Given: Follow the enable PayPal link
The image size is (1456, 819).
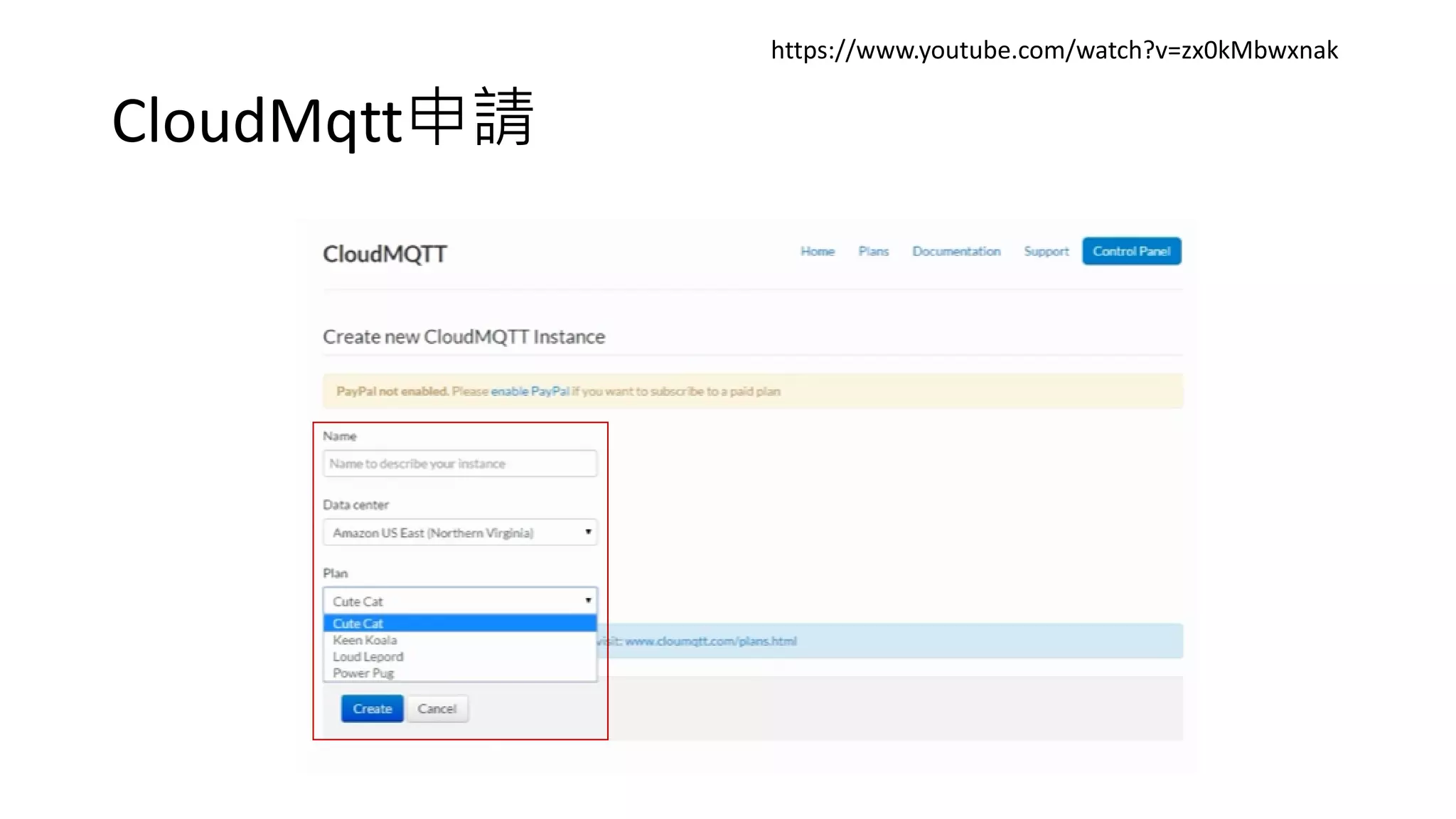Looking at the screenshot, I should pyautogui.click(x=530, y=391).
